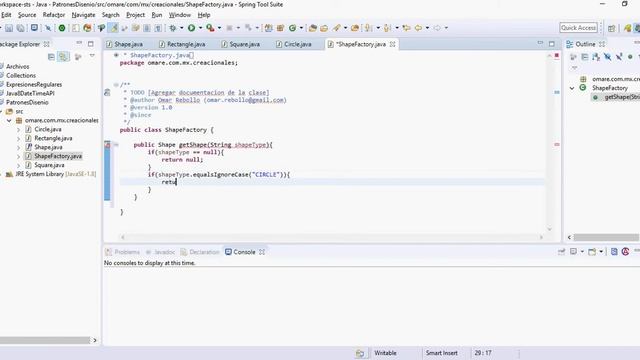Toggle Link with Editor in Package Explorer
Image resolution: width=640 pixels, height=360 pixels.
pyautogui.click(x=63, y=57)
